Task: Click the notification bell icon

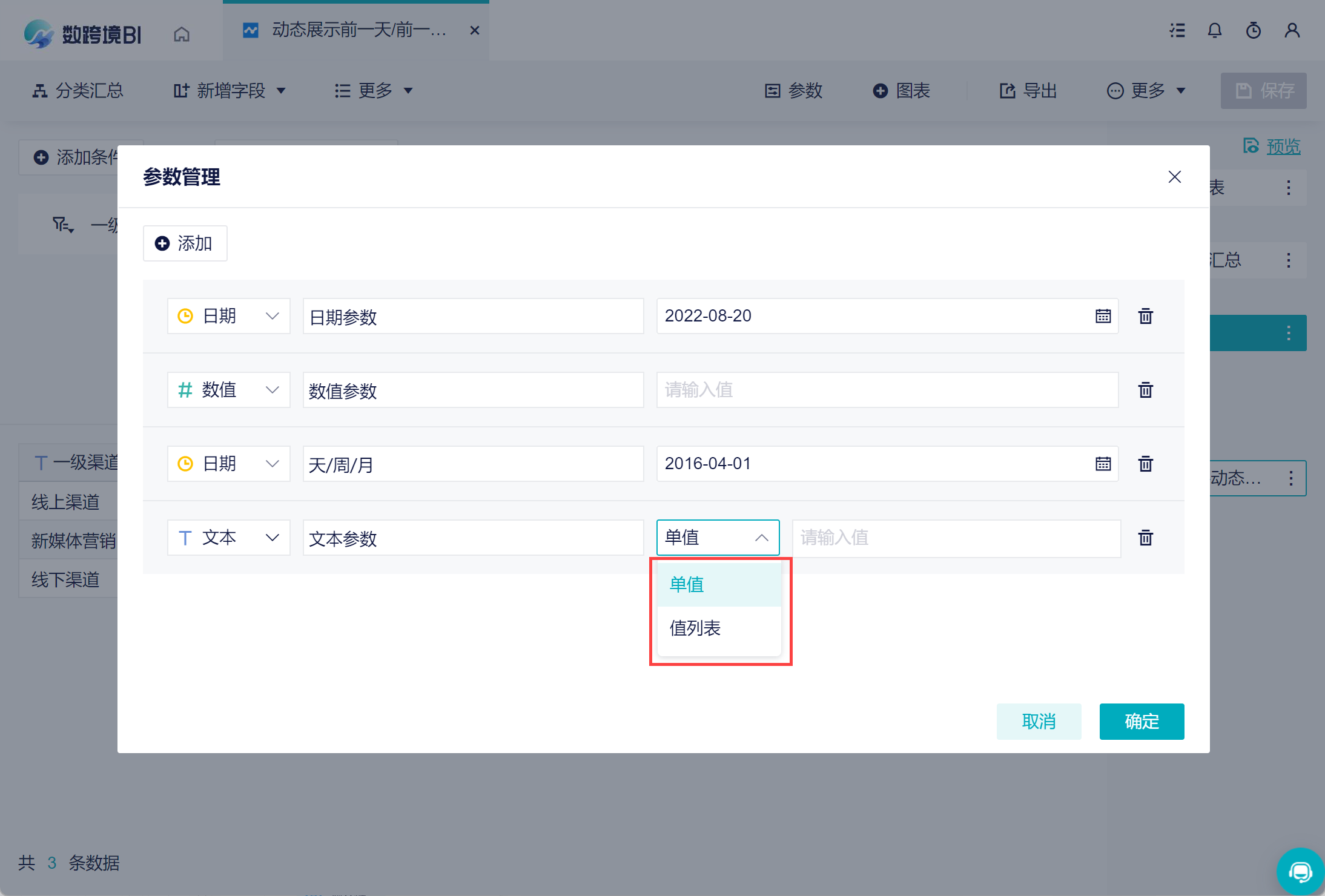Action: pos(1214,30)
